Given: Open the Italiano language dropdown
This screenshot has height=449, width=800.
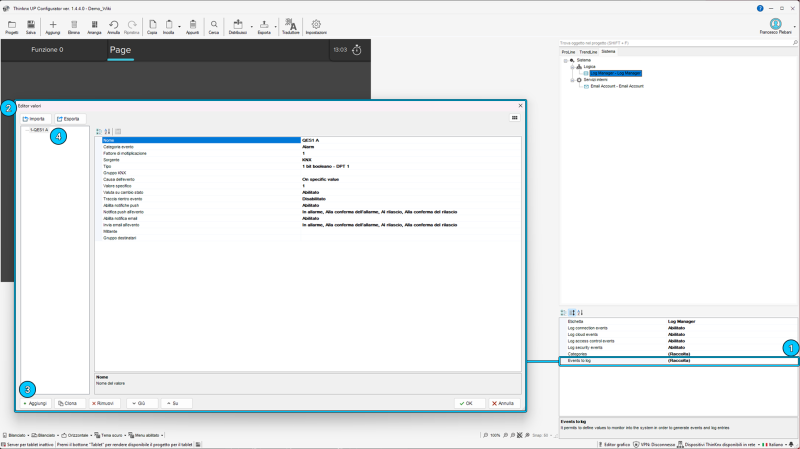Looking at the screenshot, I should point(775,444).
